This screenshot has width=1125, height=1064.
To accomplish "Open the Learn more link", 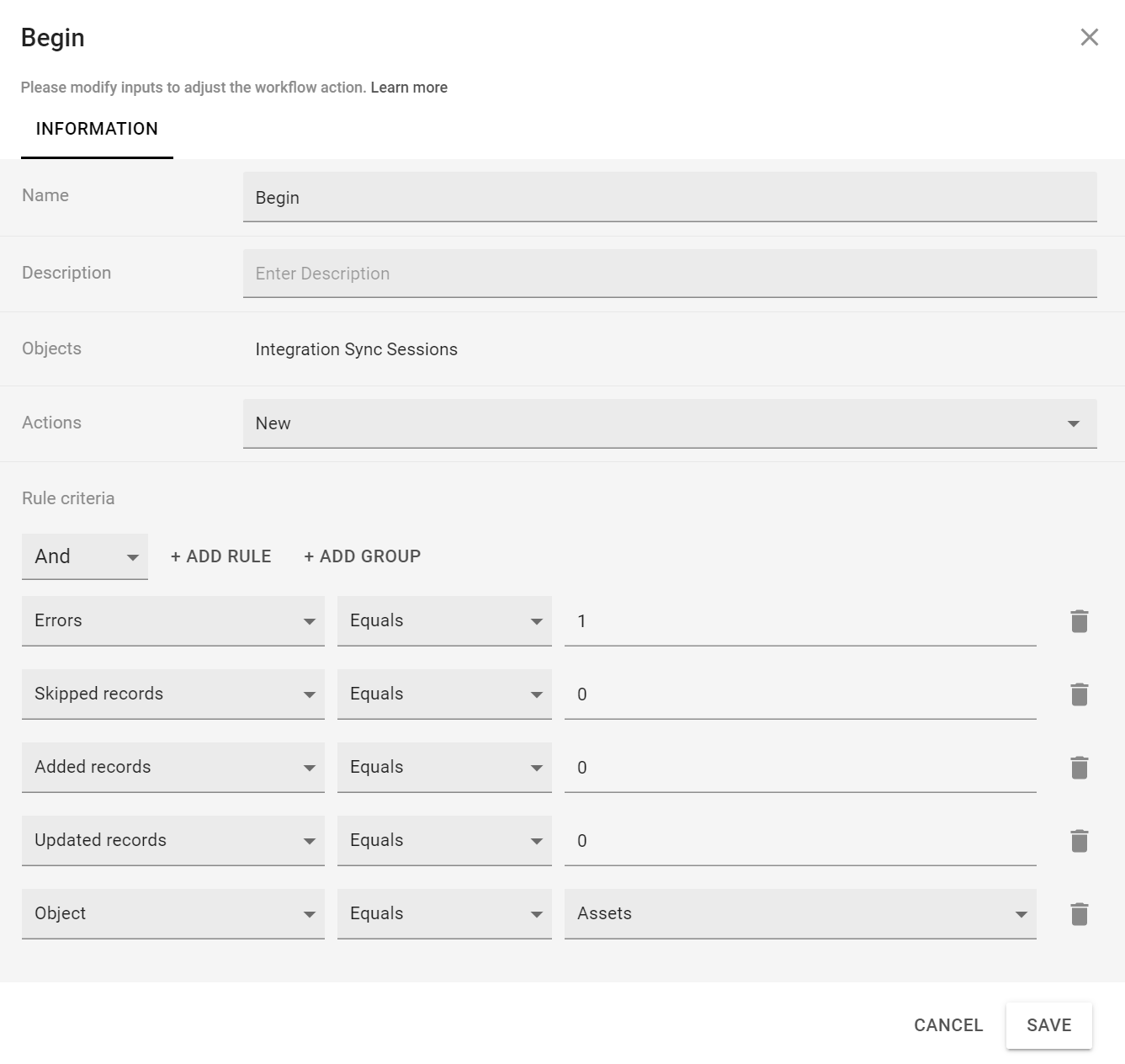I will click(409, 88).
